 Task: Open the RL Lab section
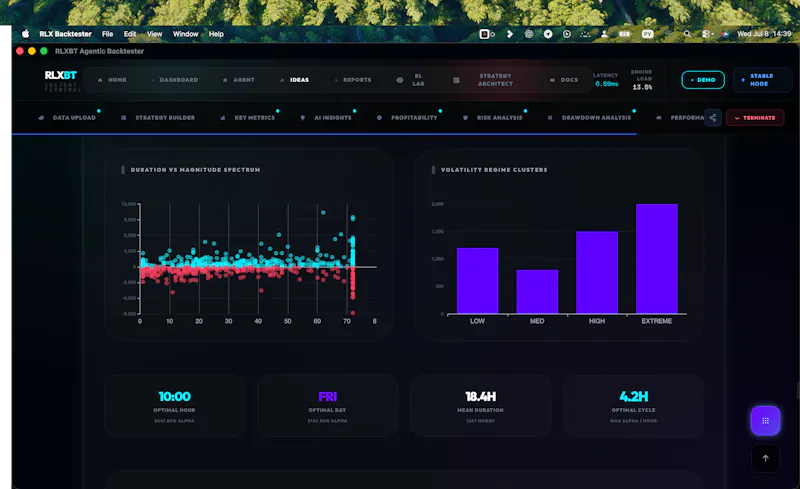click(x=411, y=80)
